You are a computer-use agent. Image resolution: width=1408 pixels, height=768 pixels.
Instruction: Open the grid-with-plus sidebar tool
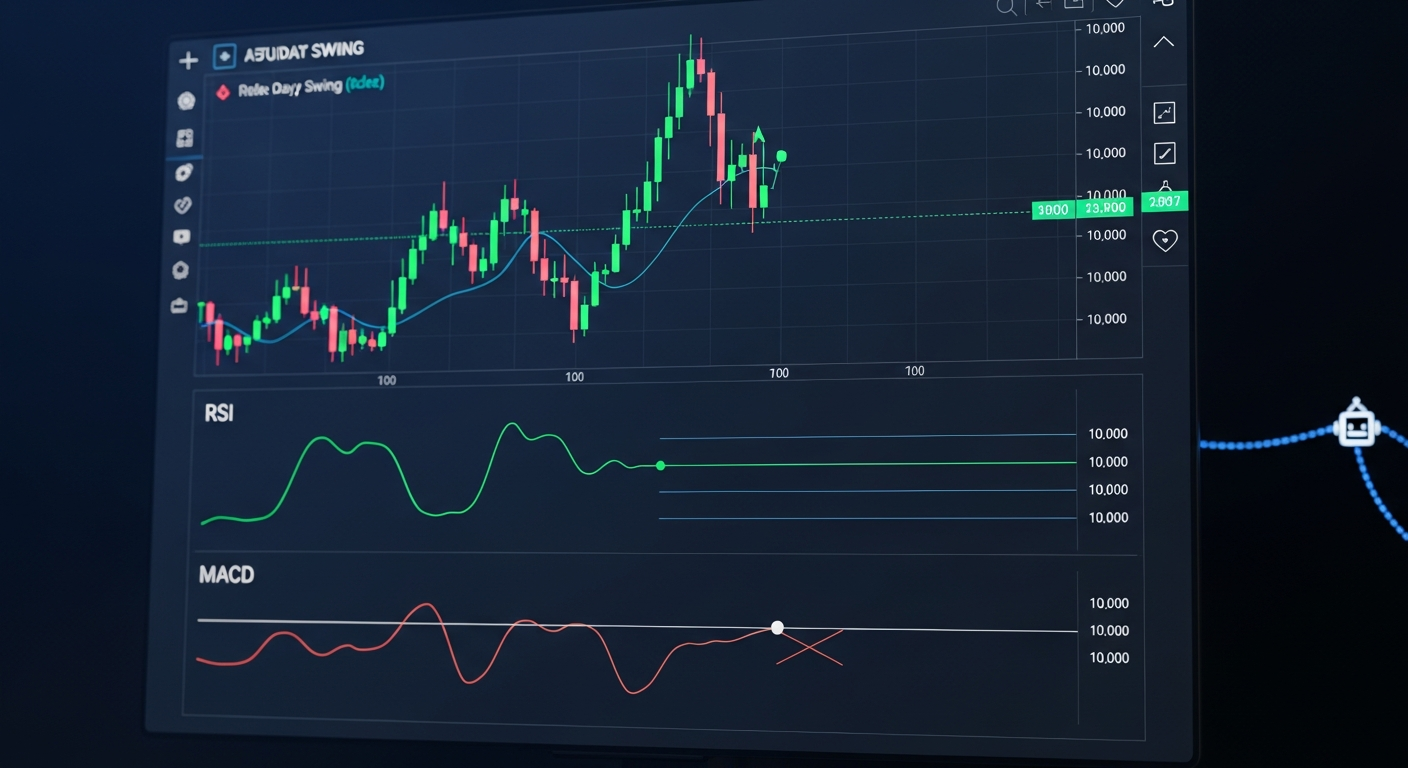pyautogui.click(x=184, y=138)
